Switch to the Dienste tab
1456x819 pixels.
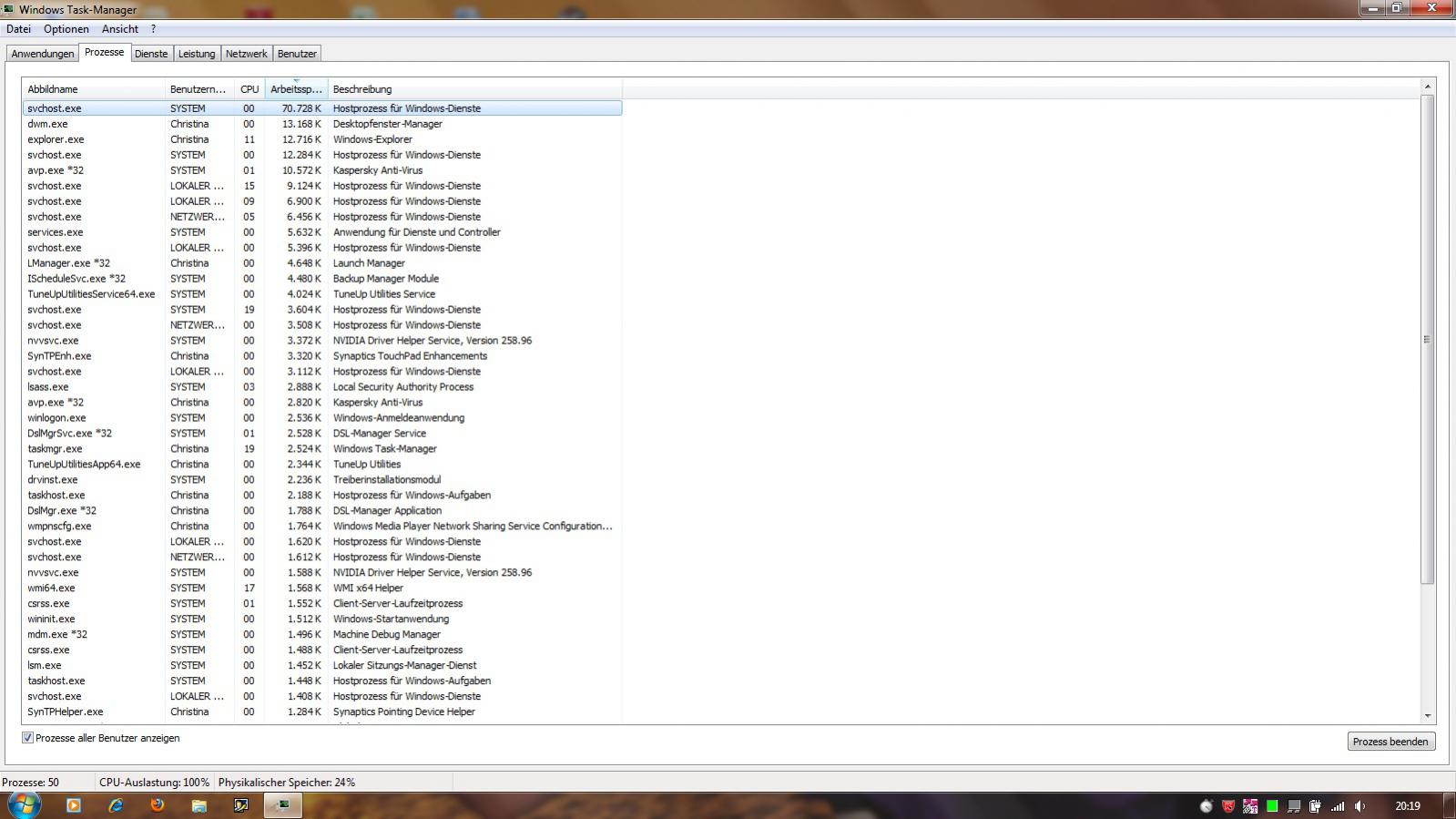tap(151, 54)
